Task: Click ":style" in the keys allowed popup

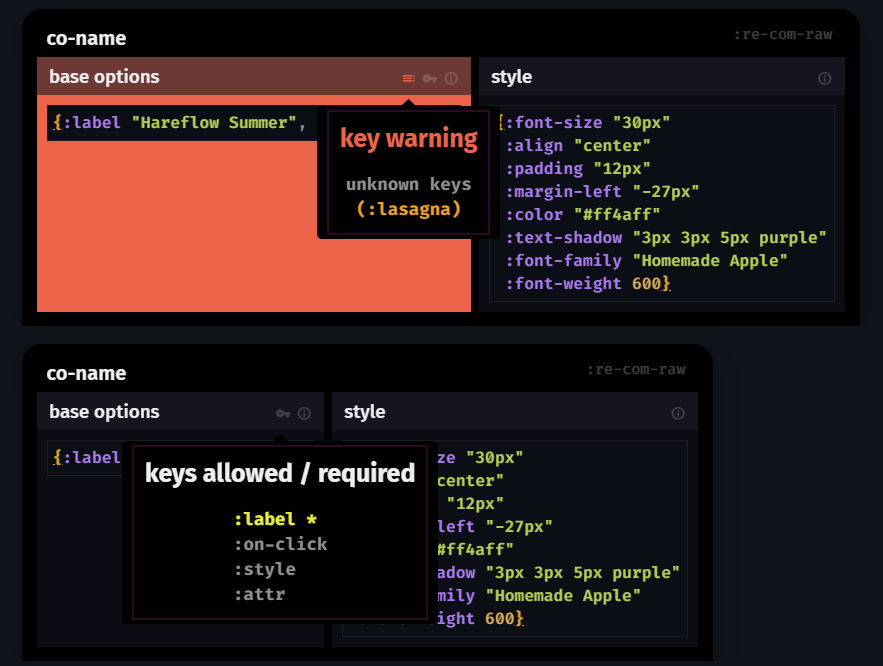Action: [265, 569]
